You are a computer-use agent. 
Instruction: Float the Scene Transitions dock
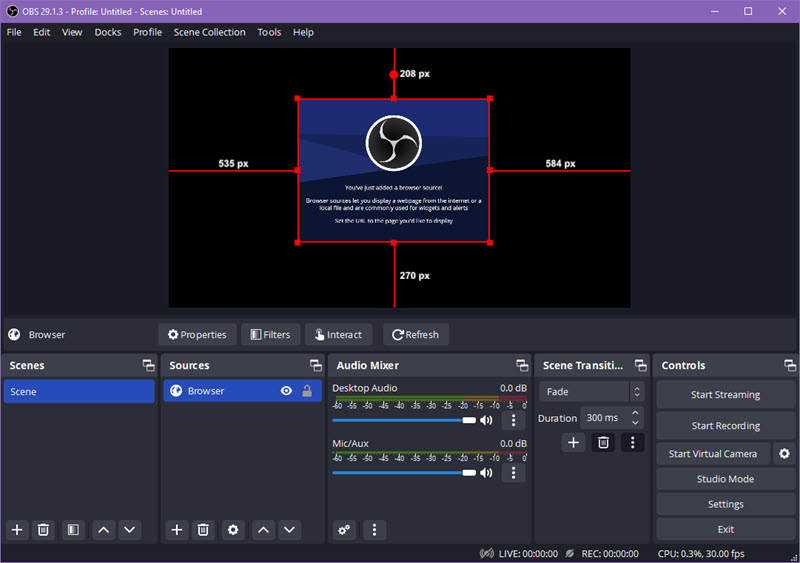click(x=640, y=365)
